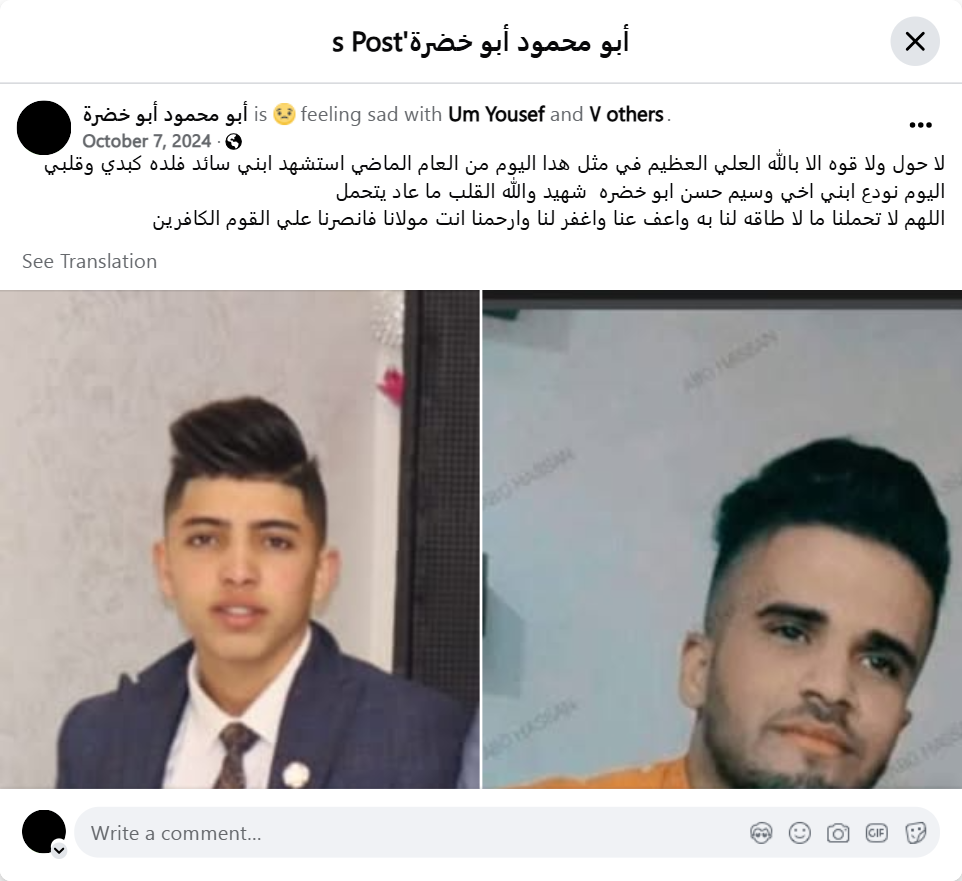Attach a photo using the camera icon
This screenshot has width=962, height=881.
(x=838, y=833)
